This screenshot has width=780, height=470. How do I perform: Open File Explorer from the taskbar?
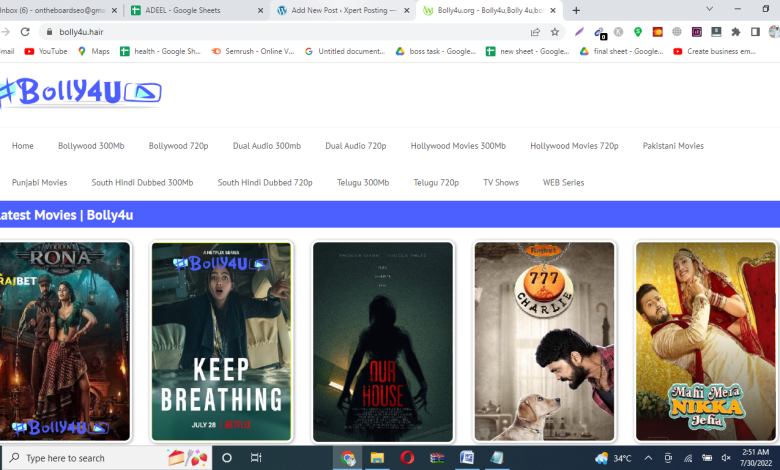tap(377, 458)
